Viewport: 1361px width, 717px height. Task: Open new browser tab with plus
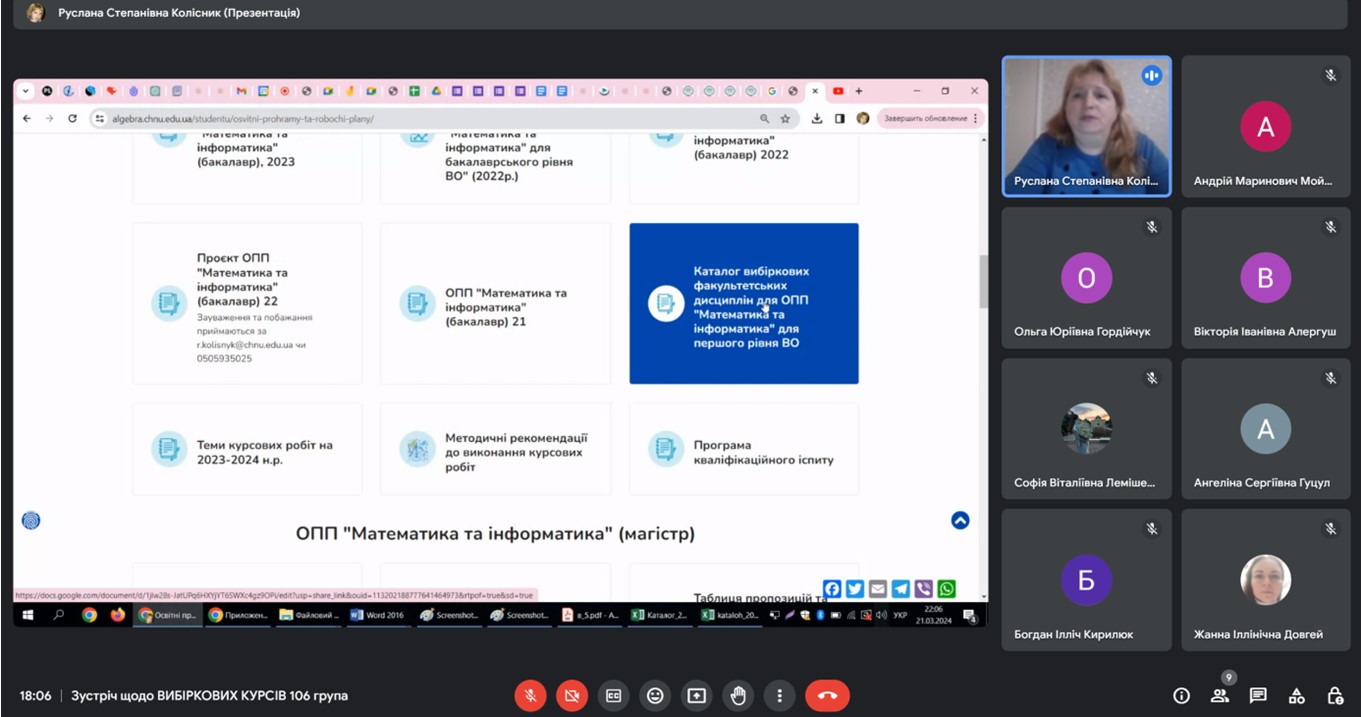(858, 91)
